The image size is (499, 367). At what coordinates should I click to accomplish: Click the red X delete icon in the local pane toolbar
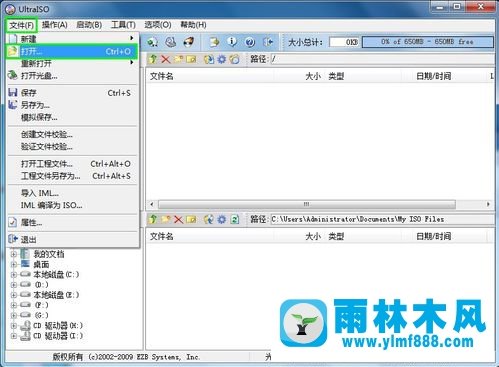pos(179,219)
